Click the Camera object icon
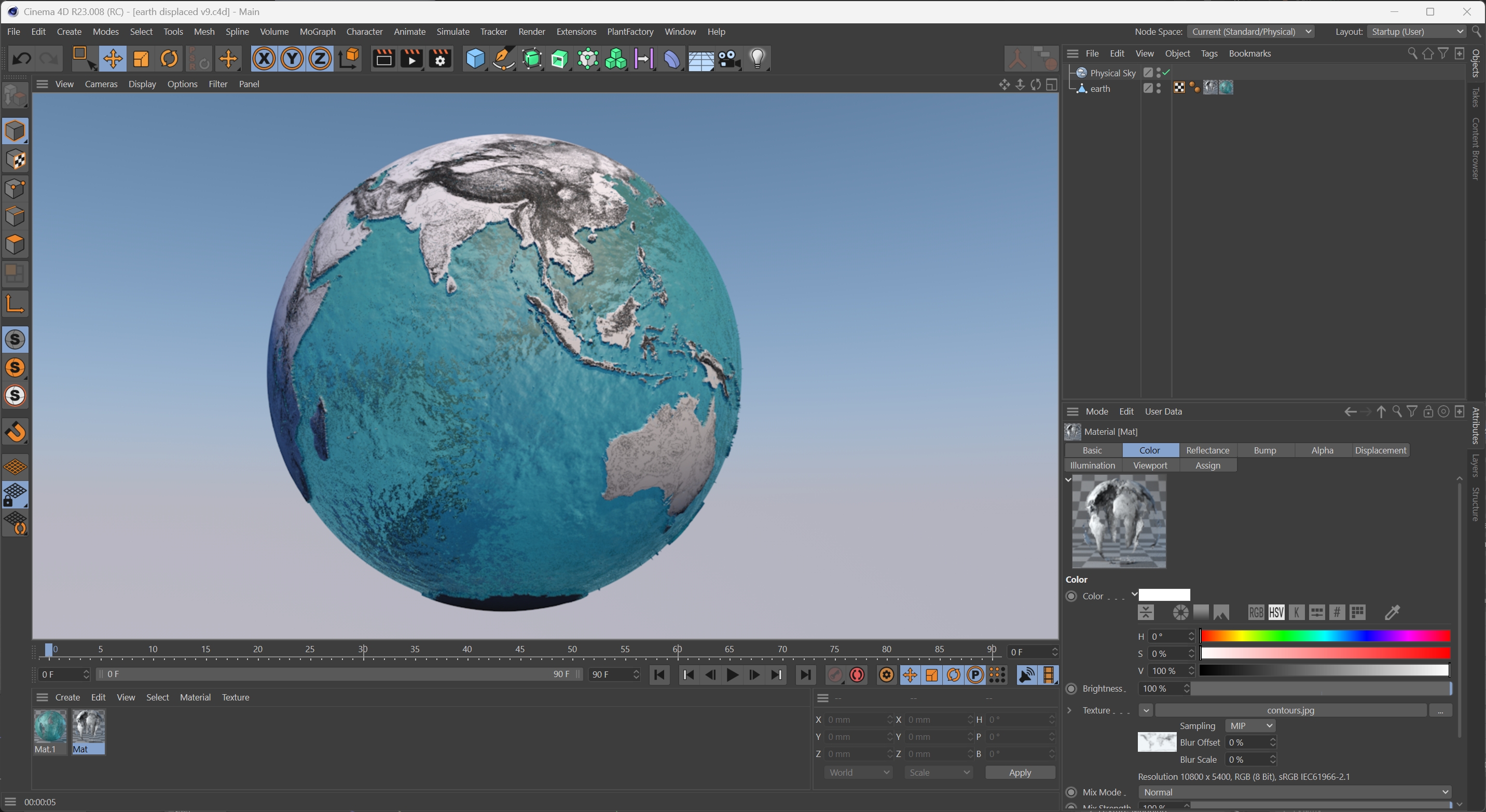The width and height of the screenshot is (1486, 812). point(729,59)
